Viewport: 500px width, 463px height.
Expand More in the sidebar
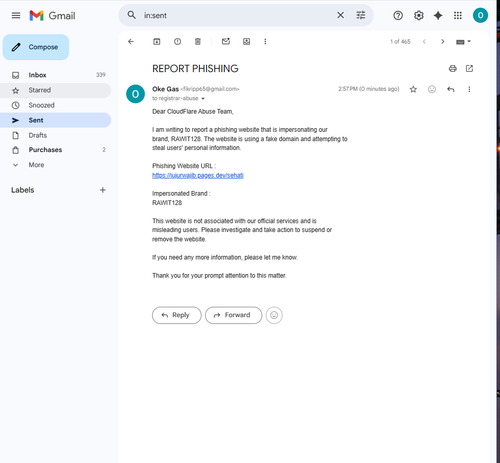click(55, 165)
